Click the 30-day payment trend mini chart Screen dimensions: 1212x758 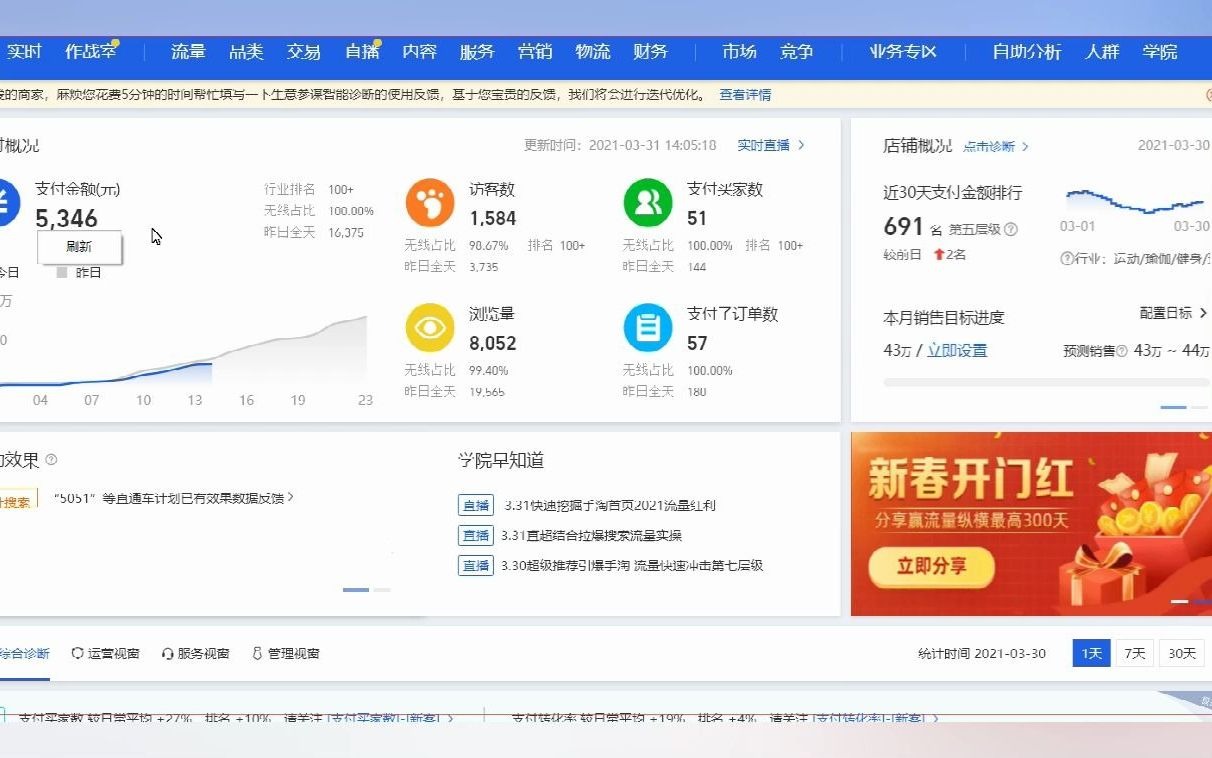point(1135,201)
